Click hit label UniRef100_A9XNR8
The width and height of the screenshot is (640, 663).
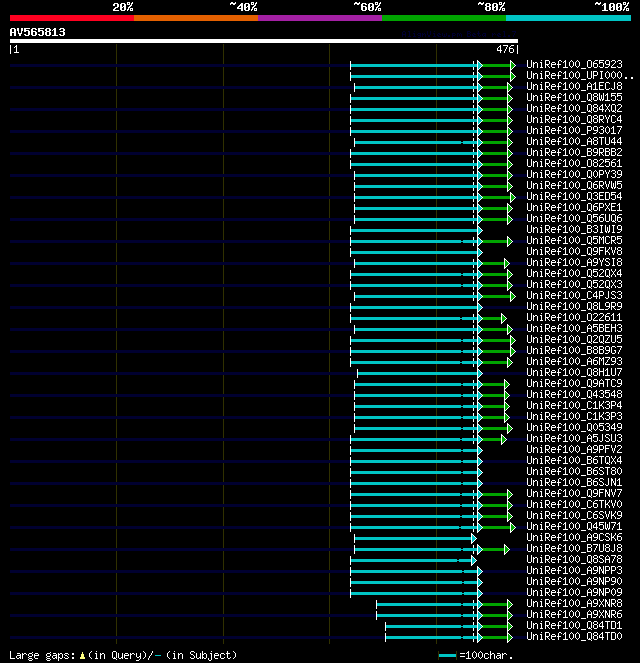coord(574,603)
